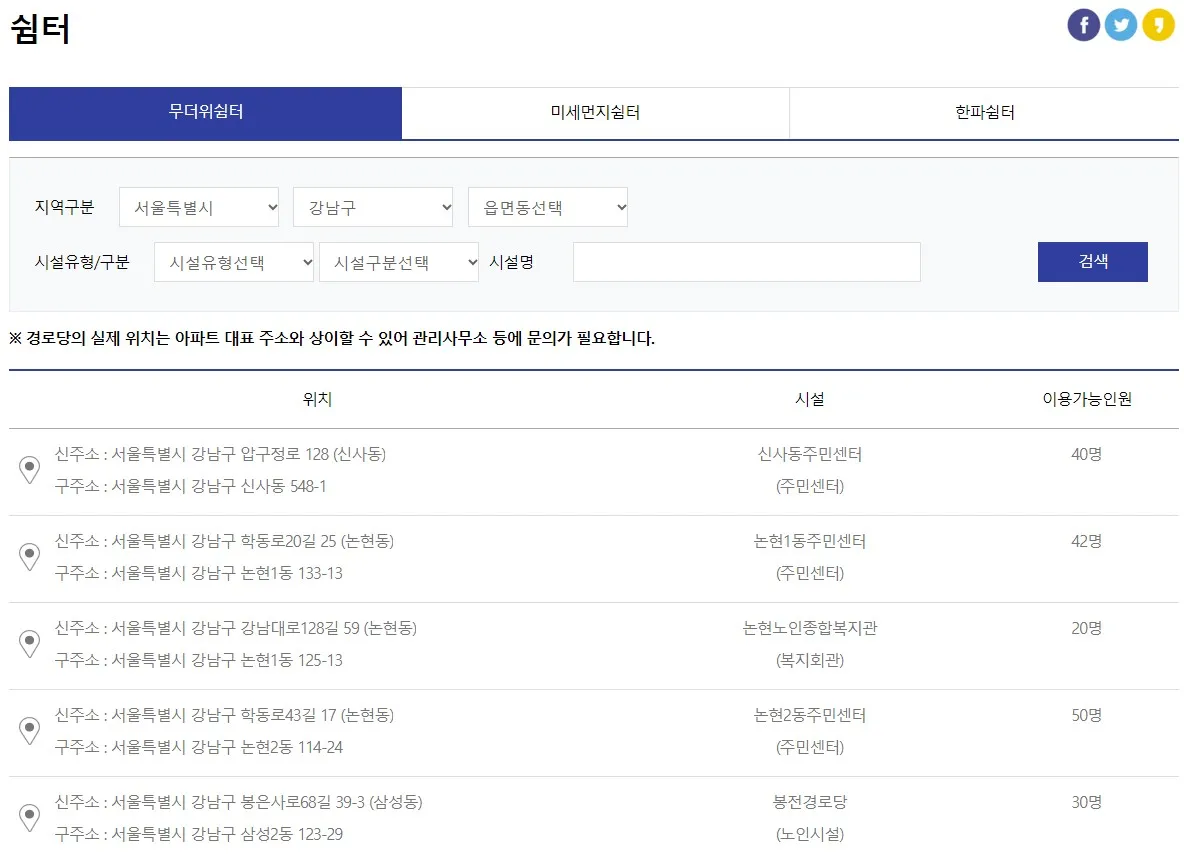Select the 무더위쉼터 tab

point(205,113)
